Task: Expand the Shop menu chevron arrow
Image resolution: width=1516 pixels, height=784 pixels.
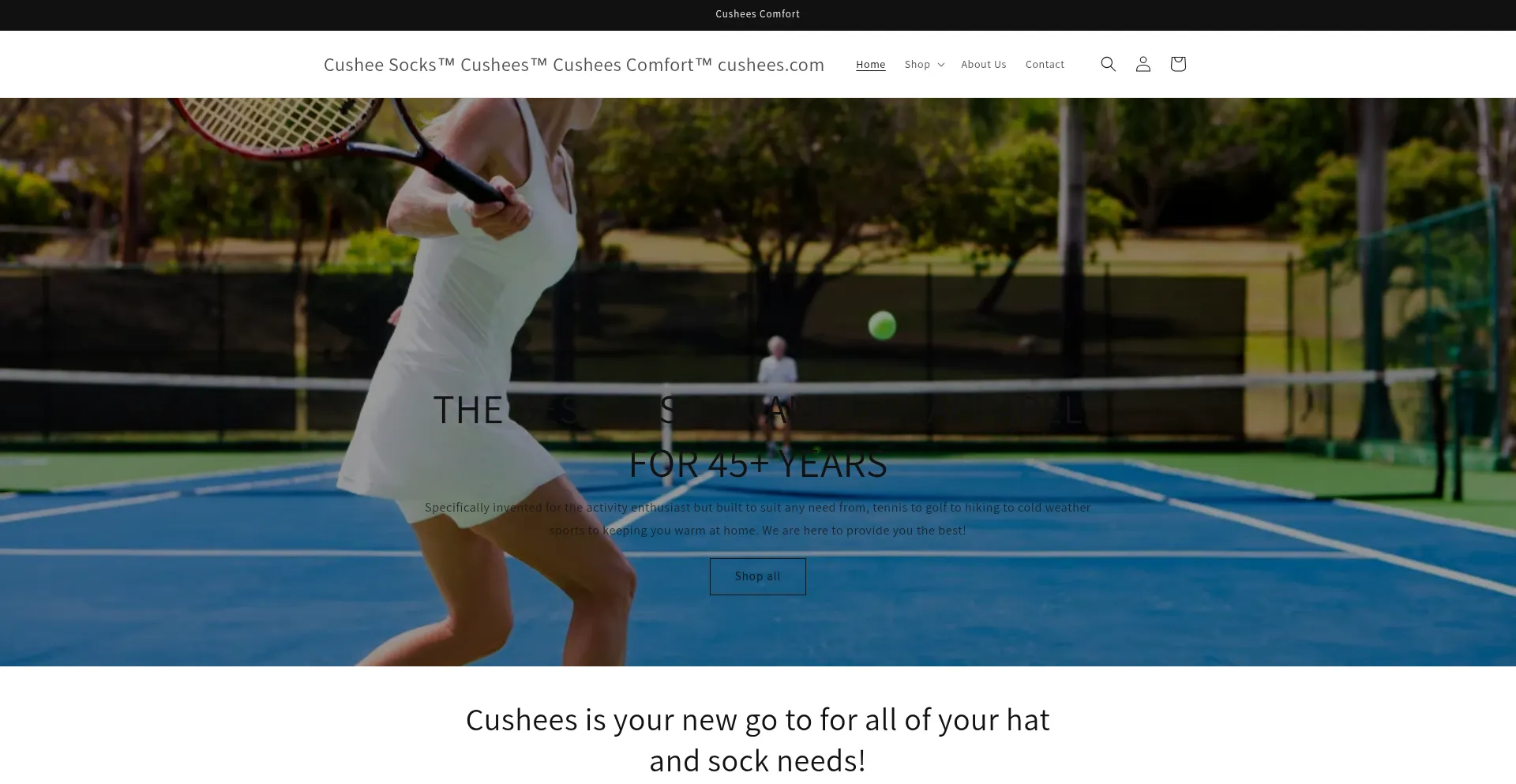Action: [x=940, y=65]
